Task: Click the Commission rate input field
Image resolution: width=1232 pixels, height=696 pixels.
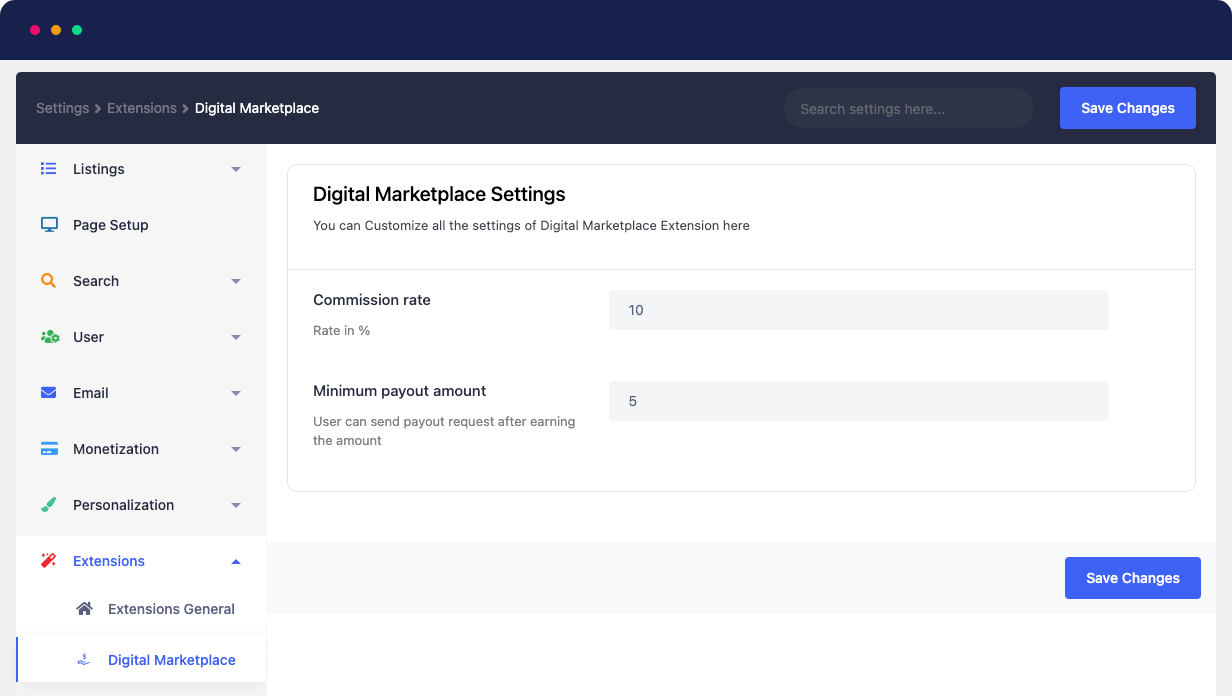Action: coord(858,310)
